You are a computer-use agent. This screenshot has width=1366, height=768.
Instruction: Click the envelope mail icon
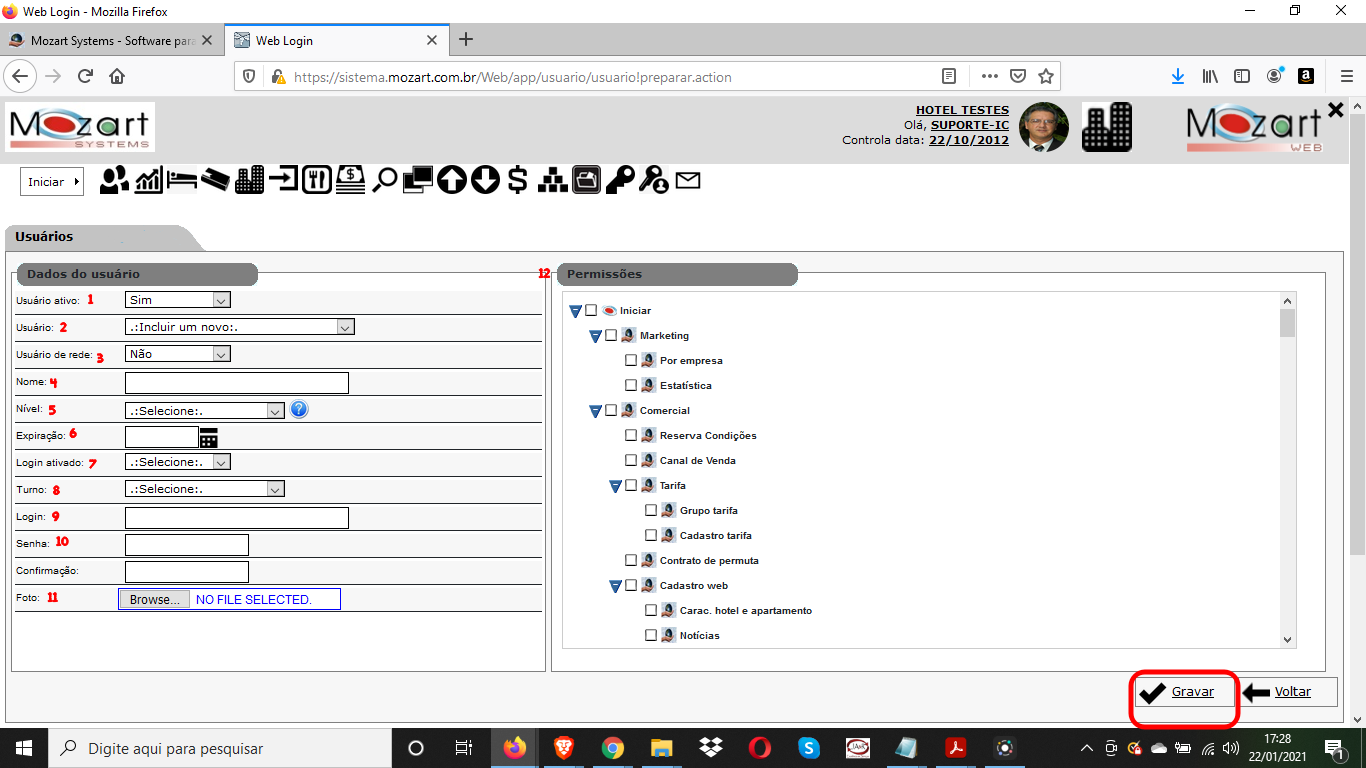click(688, 181)
